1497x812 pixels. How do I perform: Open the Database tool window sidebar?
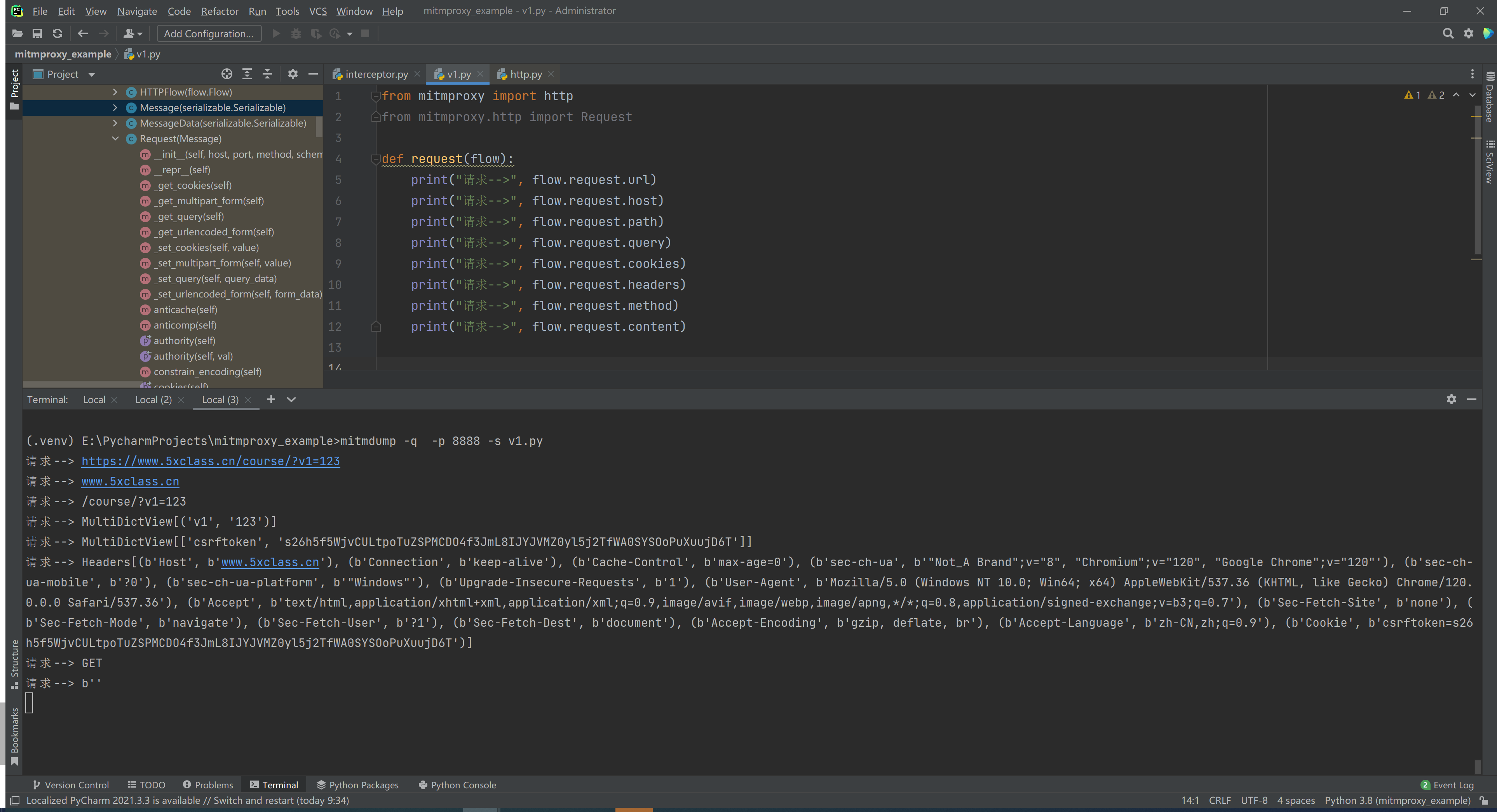[x=1490, y=96]
